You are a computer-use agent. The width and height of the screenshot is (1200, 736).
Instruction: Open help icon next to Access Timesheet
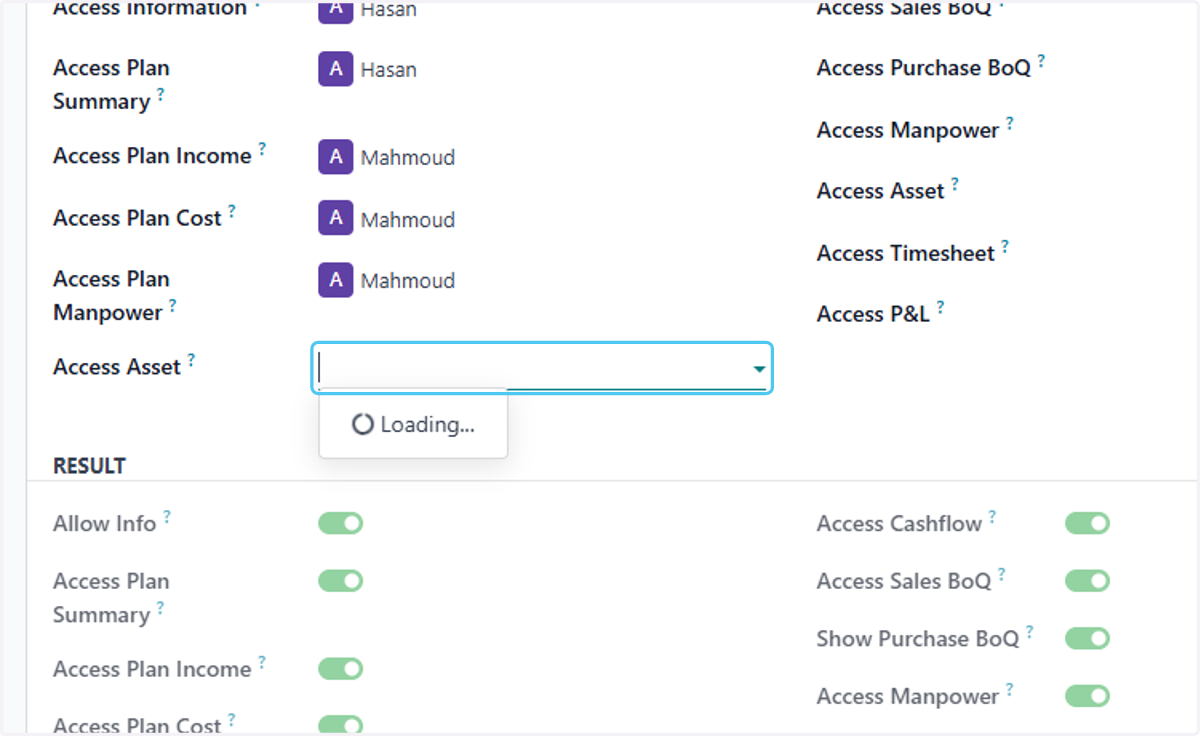coord(1005,246)
